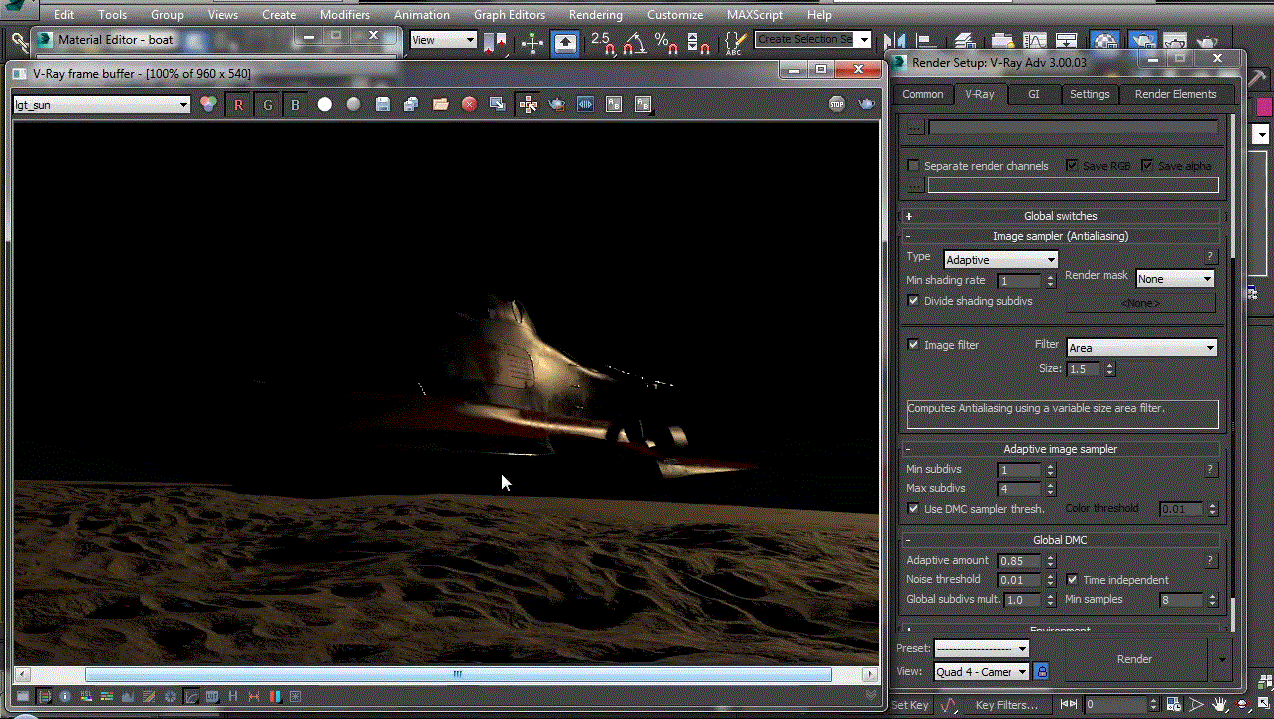Open the Curve Editor from main toolbar
1274x719 pixels.
(x=1034, y=41)
